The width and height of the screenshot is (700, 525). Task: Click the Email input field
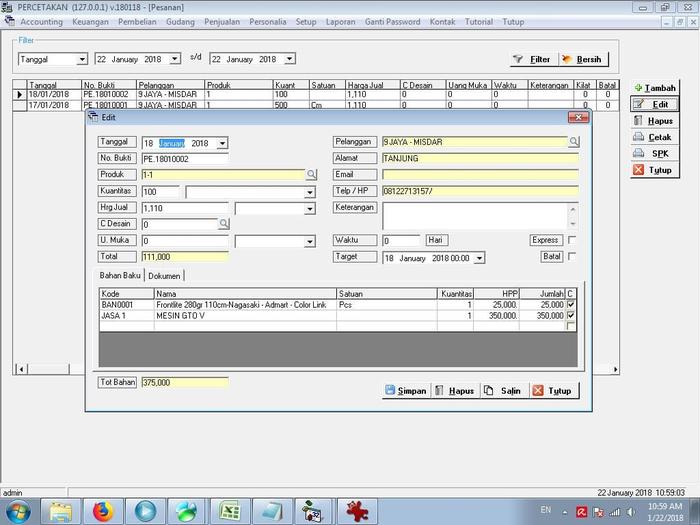[480, 175]
